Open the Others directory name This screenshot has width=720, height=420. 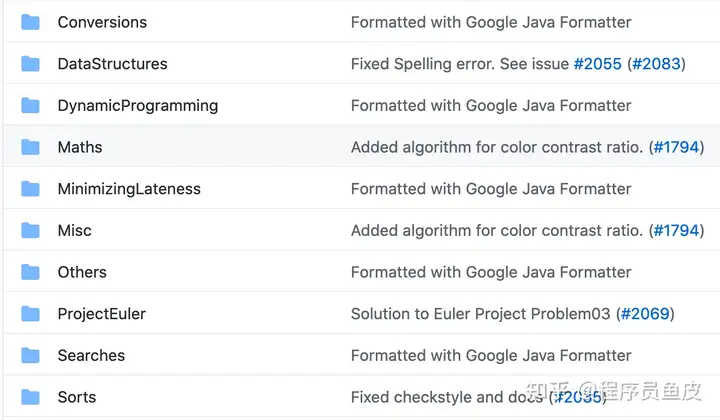[x=82, y=272]
